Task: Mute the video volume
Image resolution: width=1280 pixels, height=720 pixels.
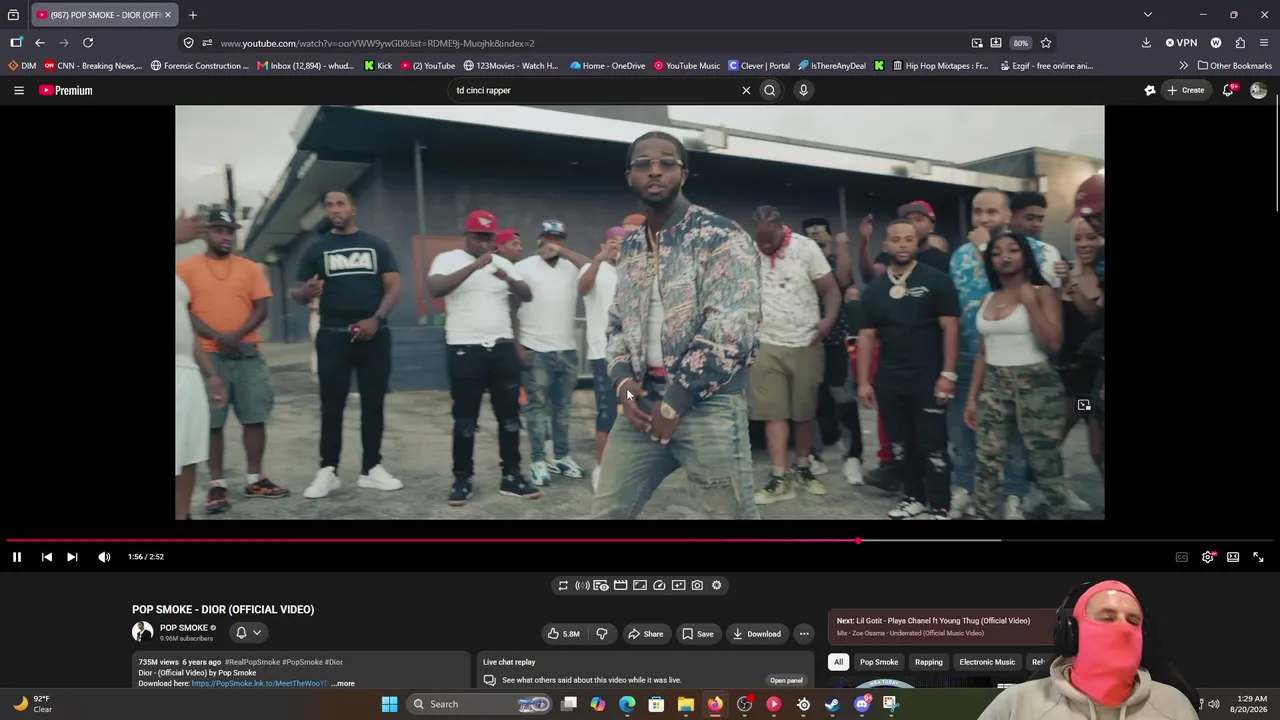Action: tap(104, 557)
